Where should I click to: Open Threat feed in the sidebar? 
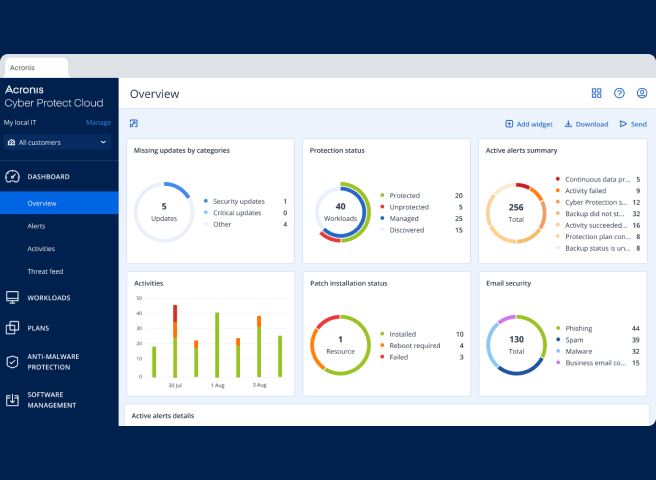pyautogui.click(x=45, y=271)
